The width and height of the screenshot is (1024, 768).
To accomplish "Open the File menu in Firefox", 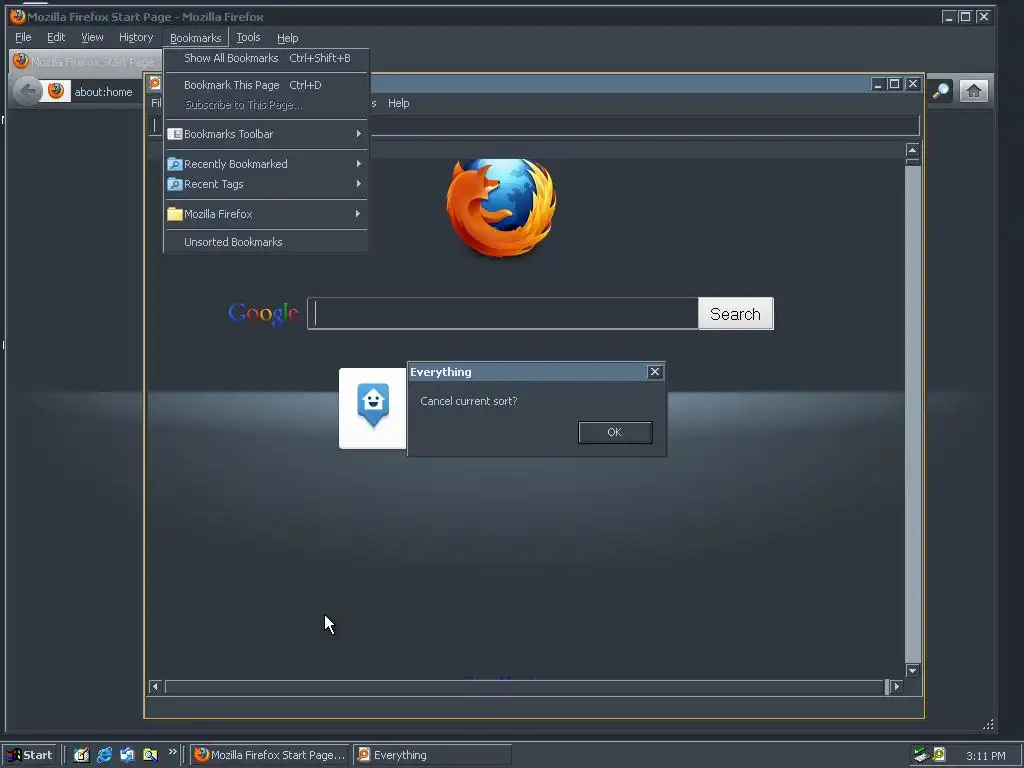I will 23,37.
